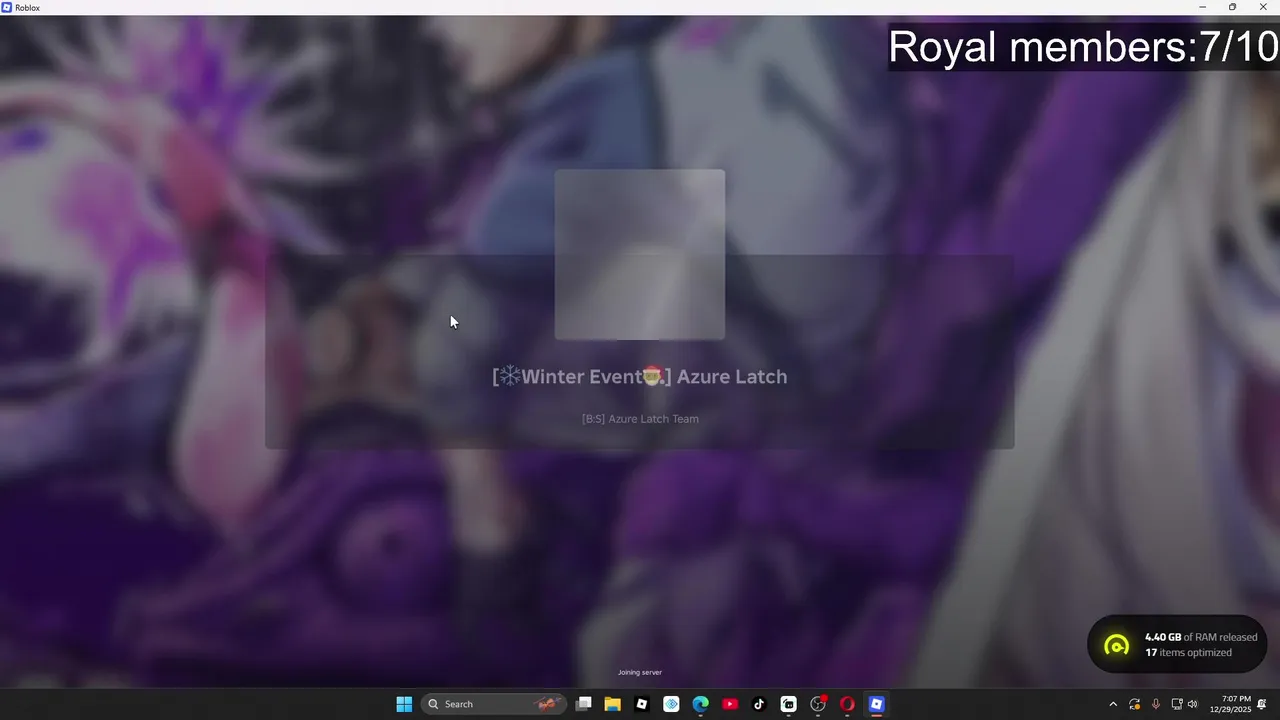Open Microsoft Edge from the taskbar

(x=701, y=704)
